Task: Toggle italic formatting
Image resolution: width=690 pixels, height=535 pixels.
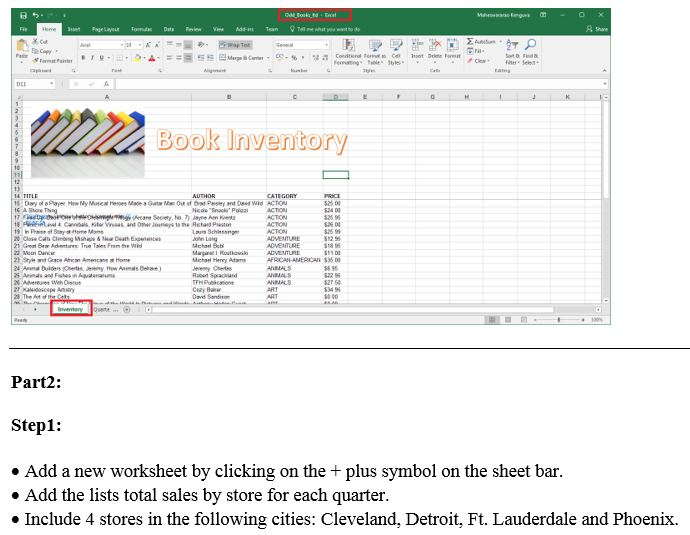Action: click(x=92, y=58)
